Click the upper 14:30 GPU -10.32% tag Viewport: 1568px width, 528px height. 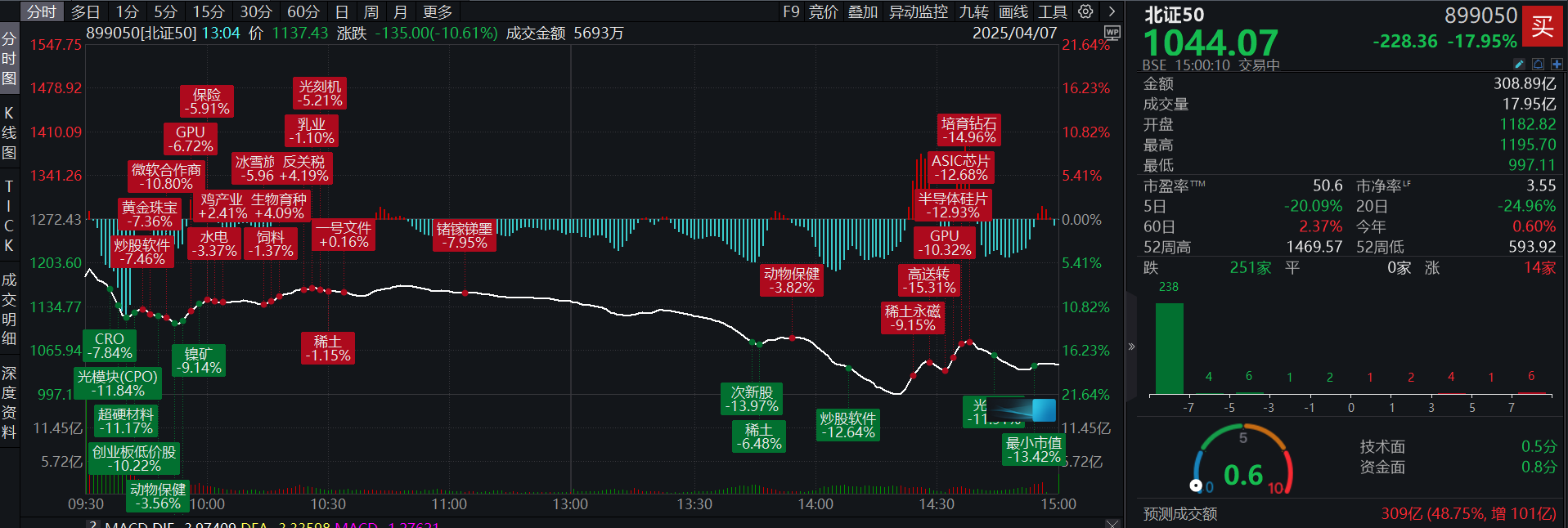point(945,243)
